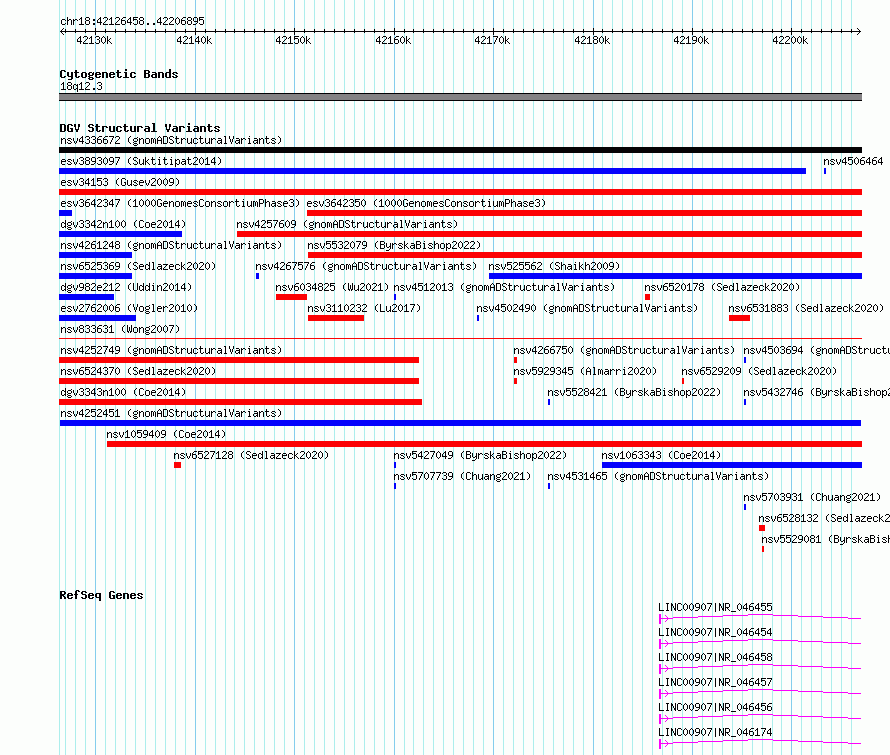Image resolution: width=890 pixels, height=755 pixels.
Task: Click nsv4252451 variant label
Action: (x=171, y=413)
